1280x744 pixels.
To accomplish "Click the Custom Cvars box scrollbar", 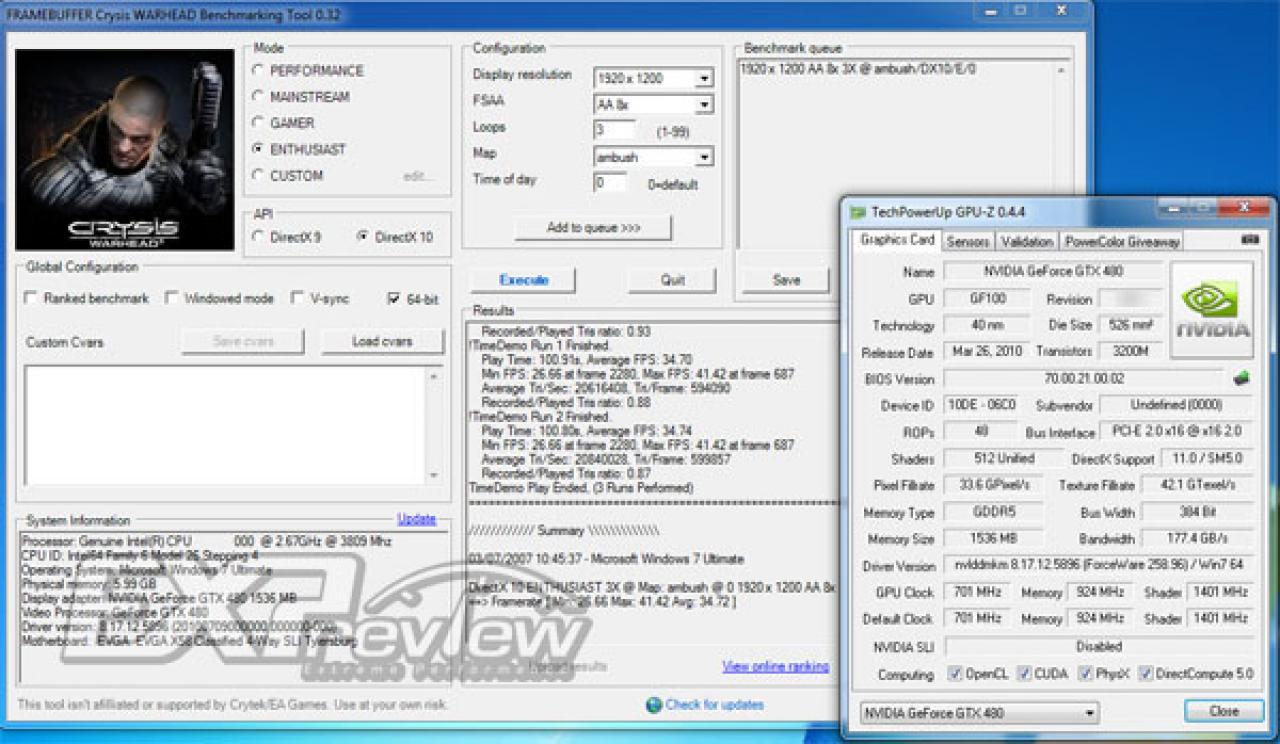I will pyautogui.click(x=434, y=425).
